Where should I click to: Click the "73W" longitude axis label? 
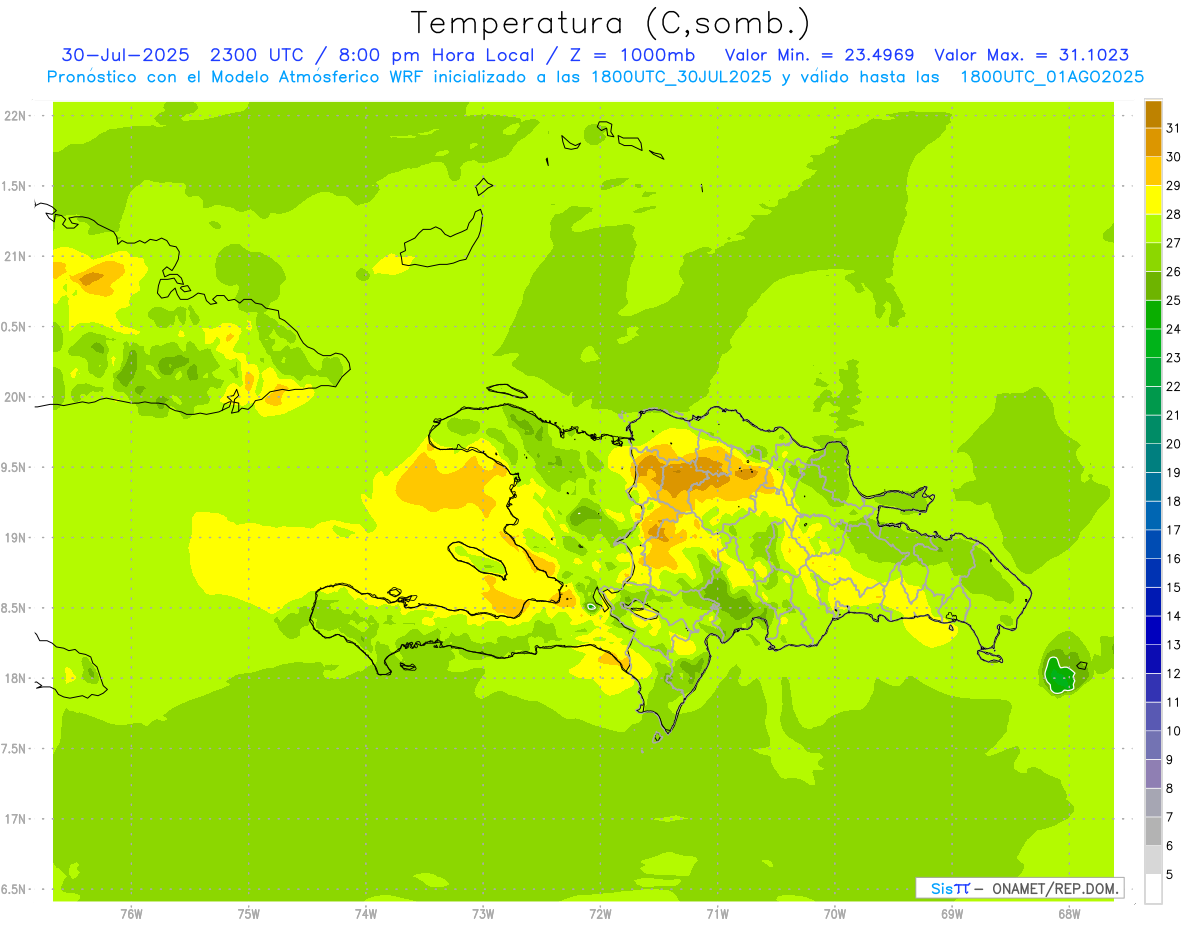(483, 913)
